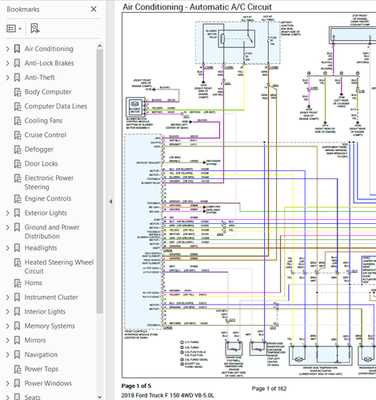
Task: Click bookmarks scrollbar up arrow
Action: pos(100,45)
